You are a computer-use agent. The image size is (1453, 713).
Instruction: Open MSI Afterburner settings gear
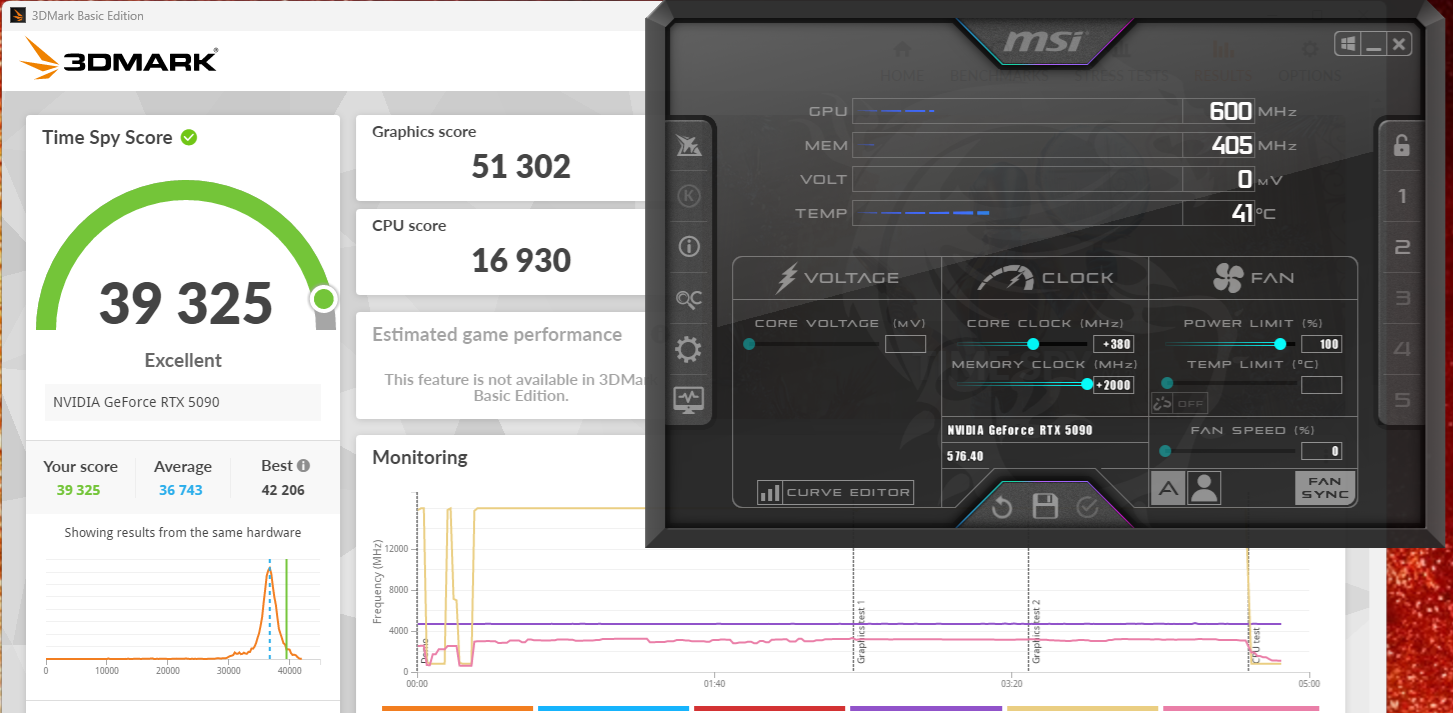point(689,349)
